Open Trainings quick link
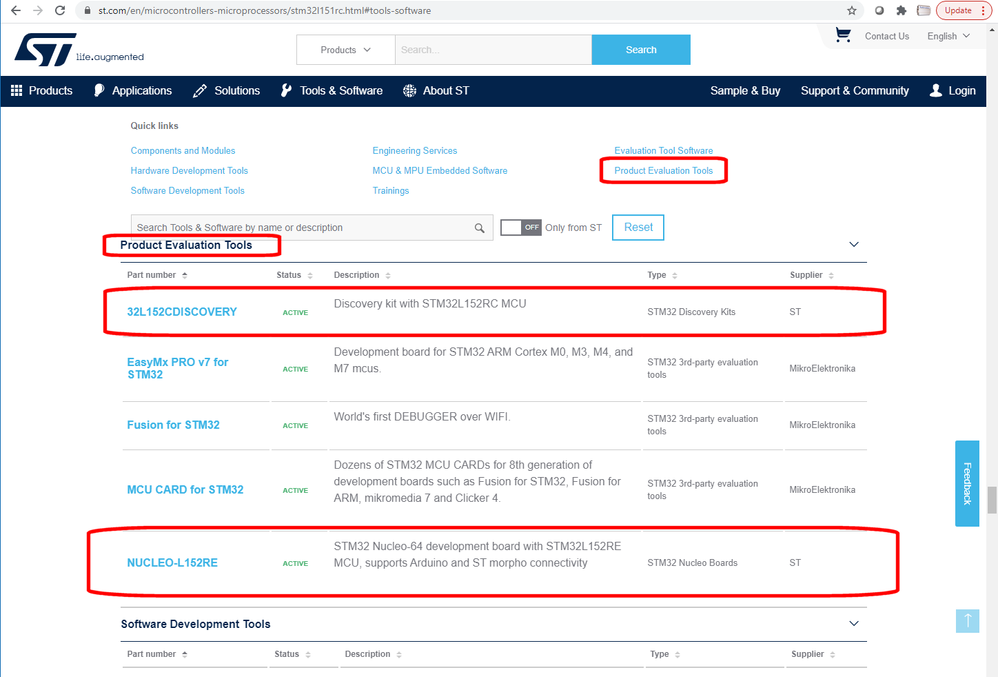Viewport: 998px width, 677px height. pyautogui.click(x=391, y=191)
